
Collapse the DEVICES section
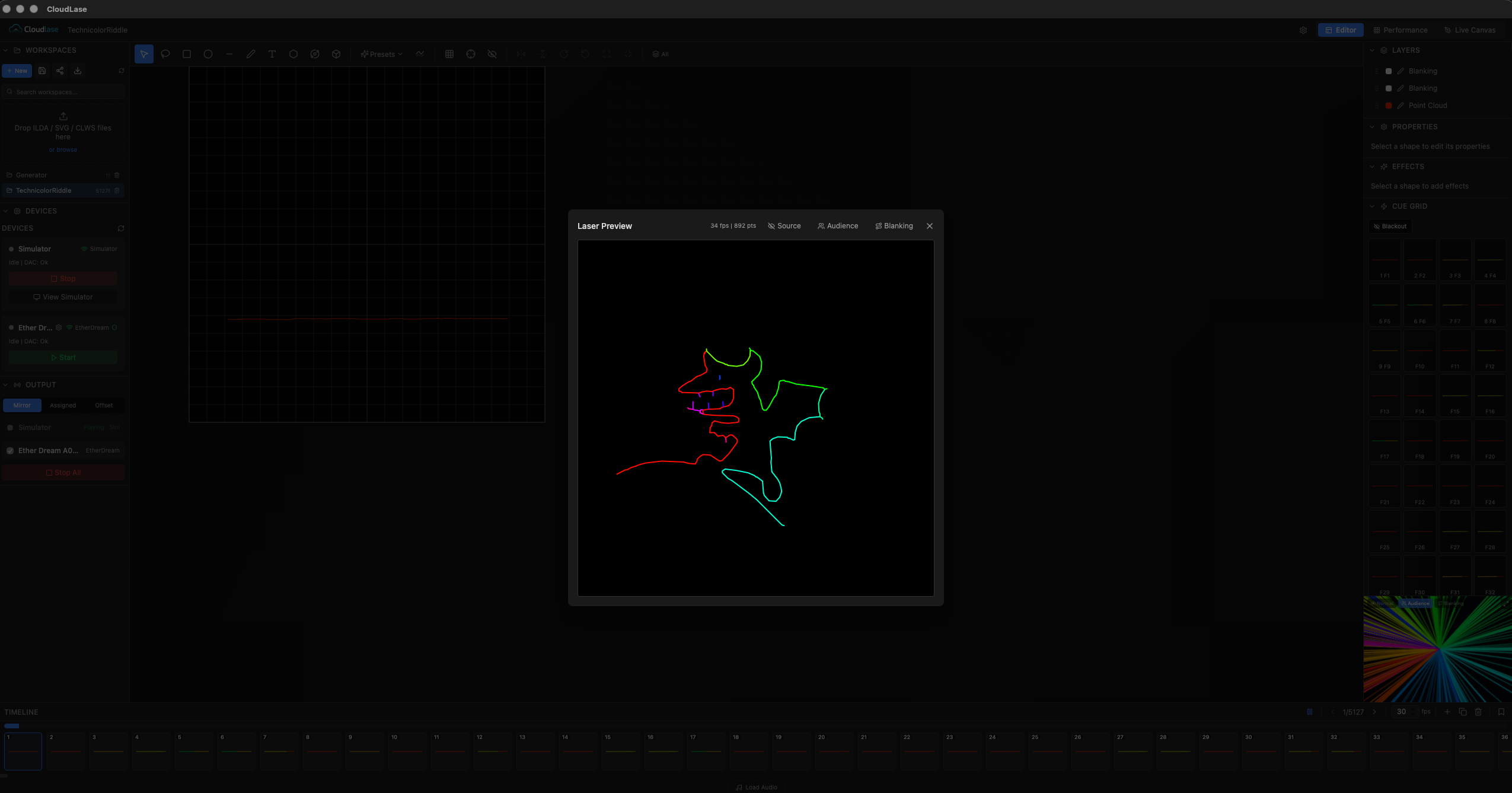(5, 211)
